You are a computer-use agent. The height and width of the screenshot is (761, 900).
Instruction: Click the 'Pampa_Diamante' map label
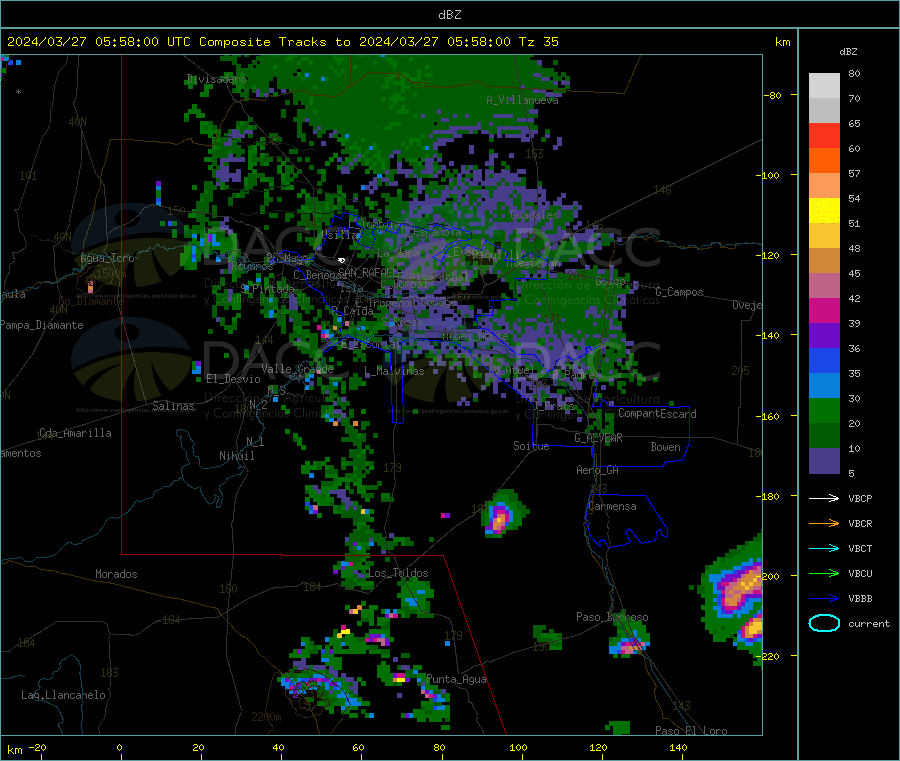42,325
